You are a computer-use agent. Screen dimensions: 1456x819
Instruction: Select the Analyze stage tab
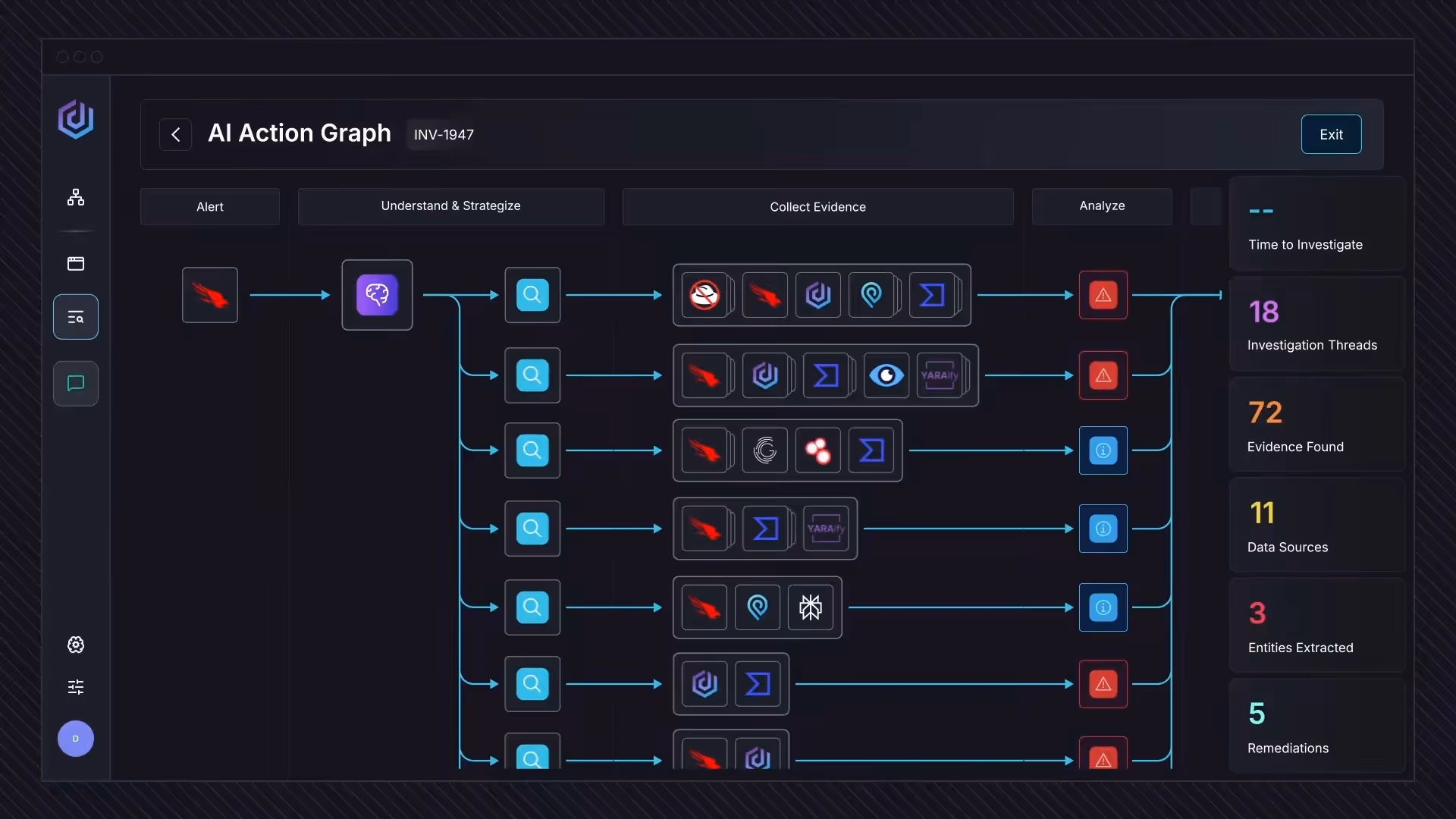(x=1102, y=206)
